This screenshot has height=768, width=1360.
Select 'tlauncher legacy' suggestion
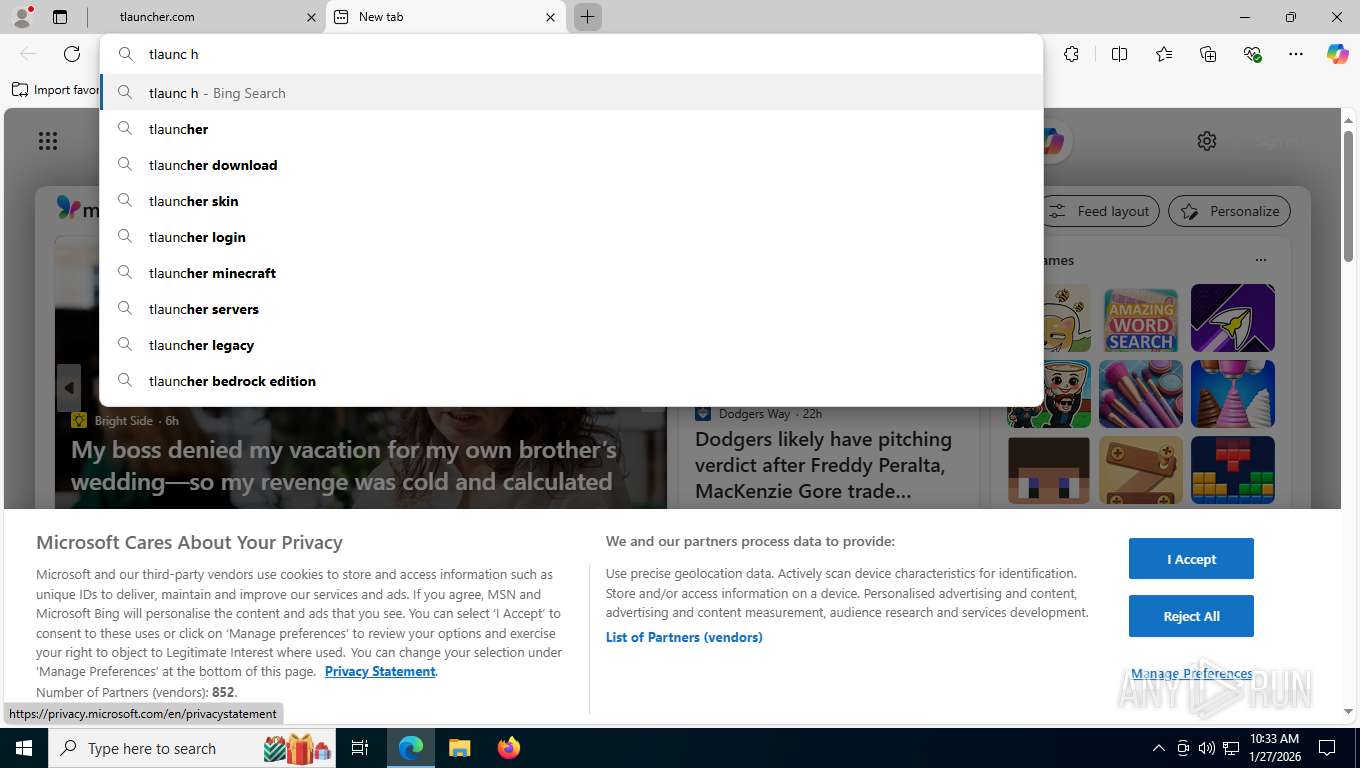coord(571,345)
